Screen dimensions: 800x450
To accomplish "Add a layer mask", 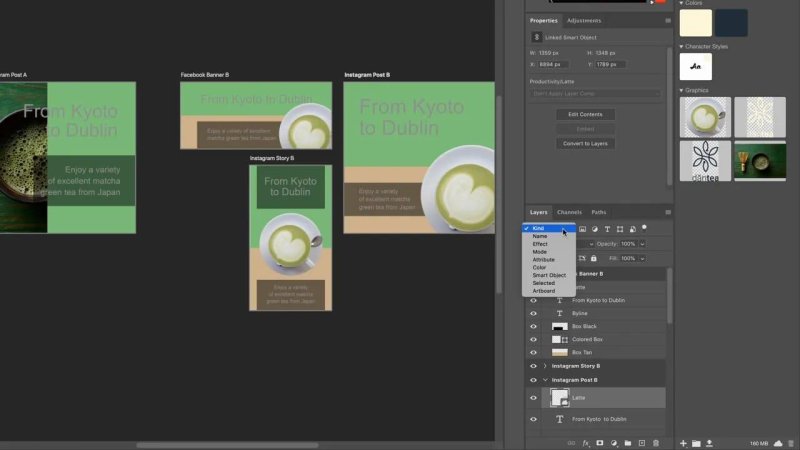I will pyautogui.click(x=600, y=443).
